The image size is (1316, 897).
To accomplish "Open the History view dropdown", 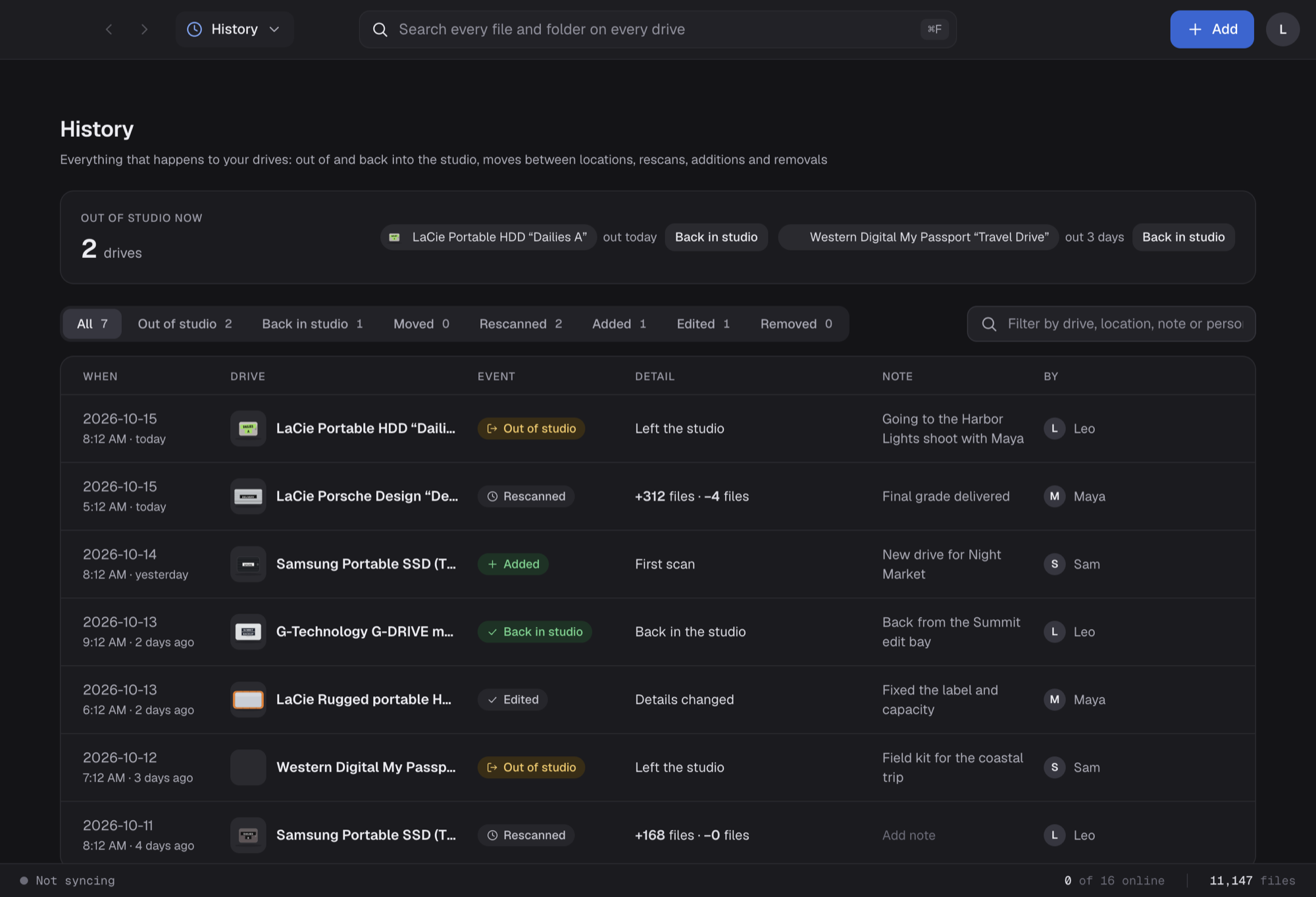I will pyautogui.click(x=234, y=29).
